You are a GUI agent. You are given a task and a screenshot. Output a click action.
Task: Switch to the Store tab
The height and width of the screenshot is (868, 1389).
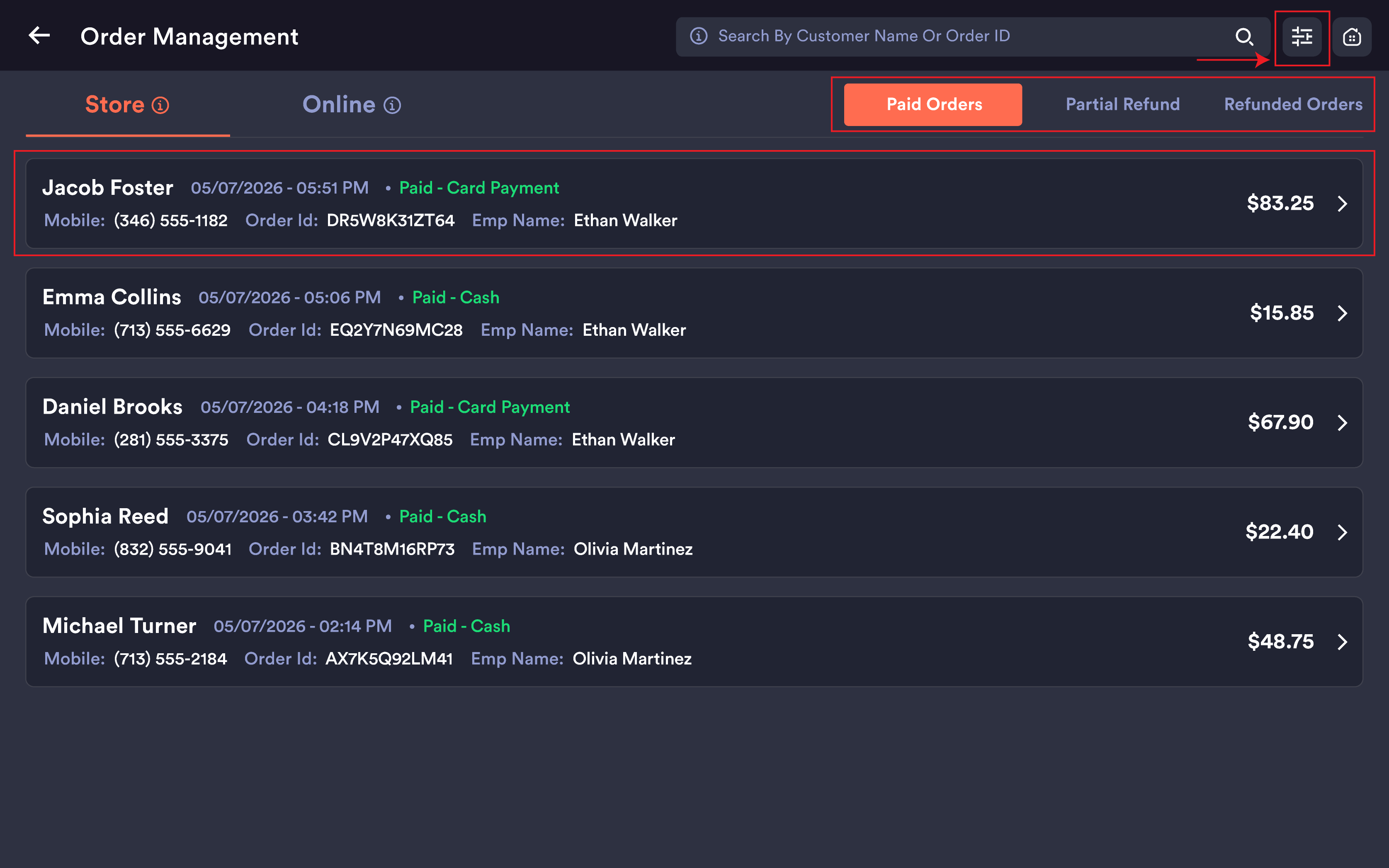[127, 105]
